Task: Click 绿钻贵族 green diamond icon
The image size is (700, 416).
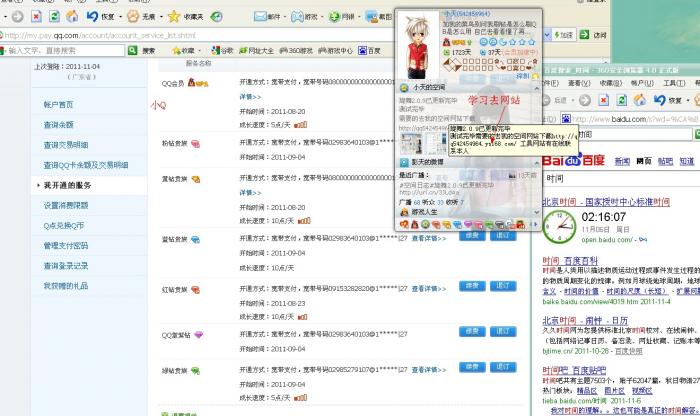Action: 195,370
